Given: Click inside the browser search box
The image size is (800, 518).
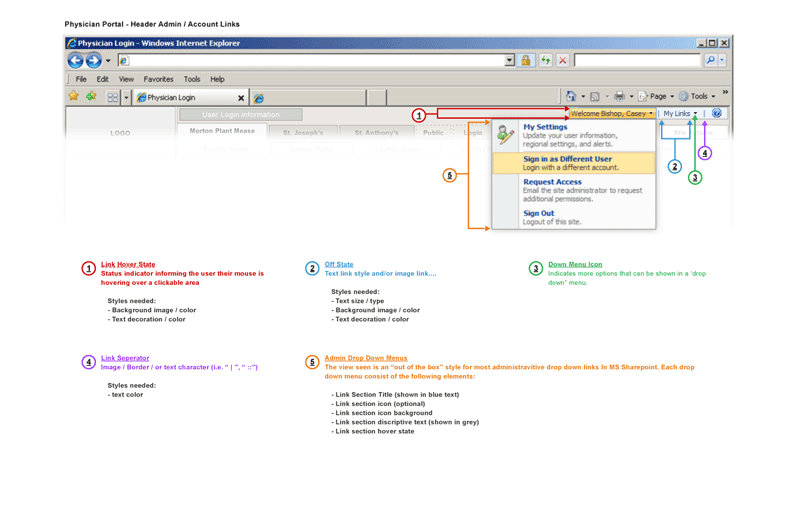Looking at the screenshot, I should tap(637, 61).
